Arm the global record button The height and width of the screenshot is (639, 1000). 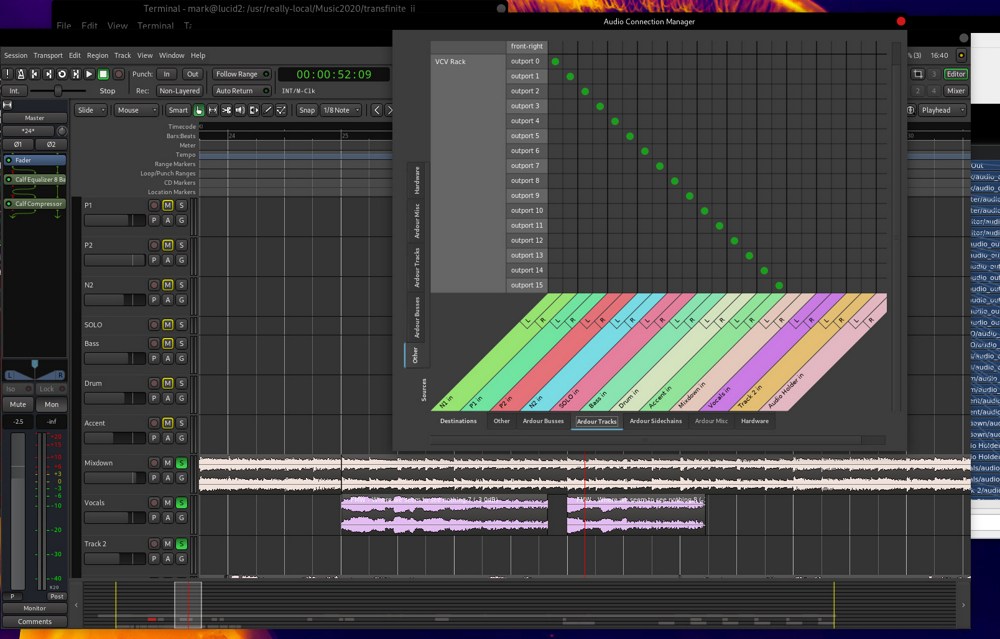(x=118, y=74)
